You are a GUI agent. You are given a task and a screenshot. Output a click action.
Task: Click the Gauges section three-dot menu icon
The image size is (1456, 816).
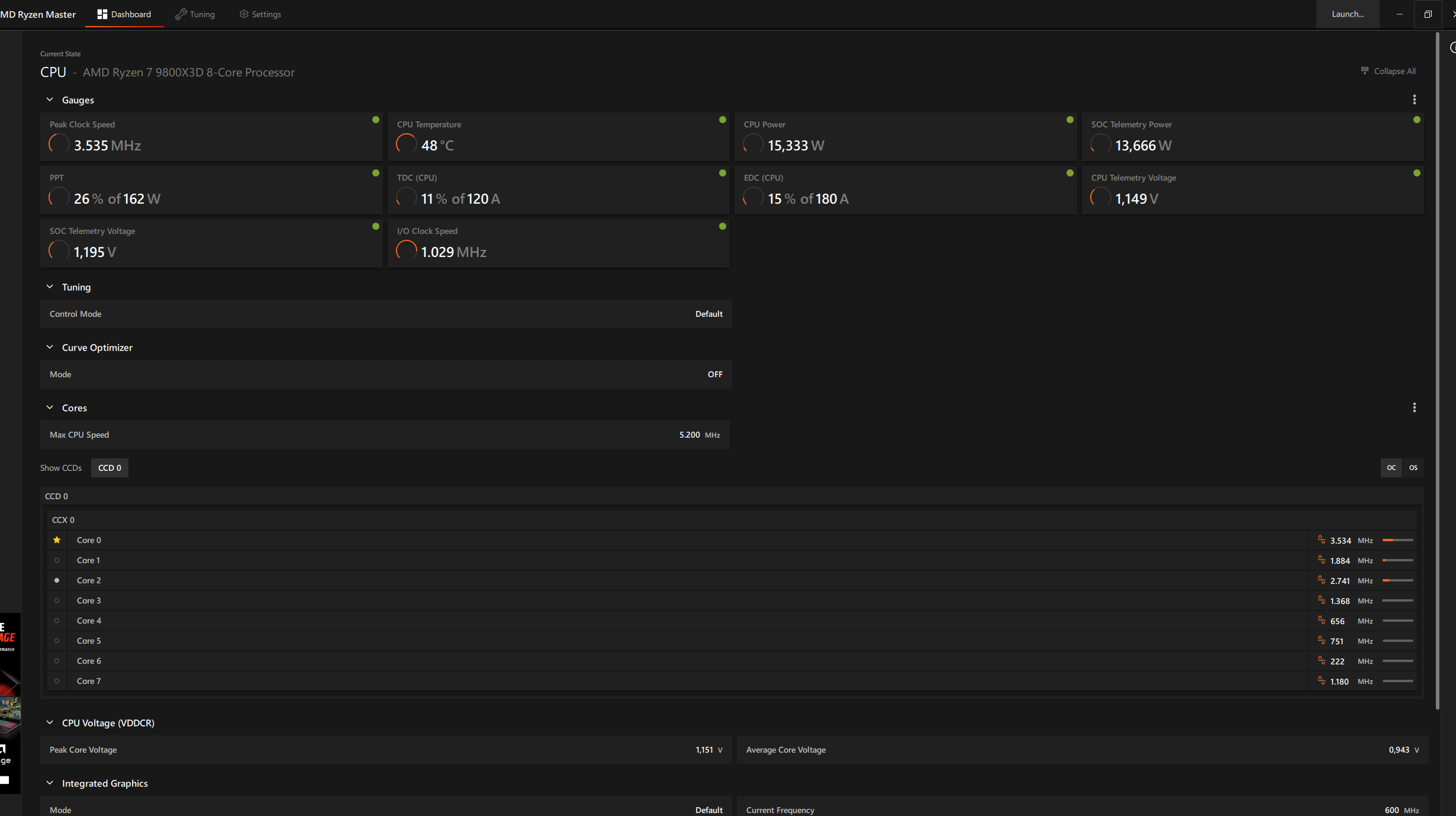pos(1415,99)
